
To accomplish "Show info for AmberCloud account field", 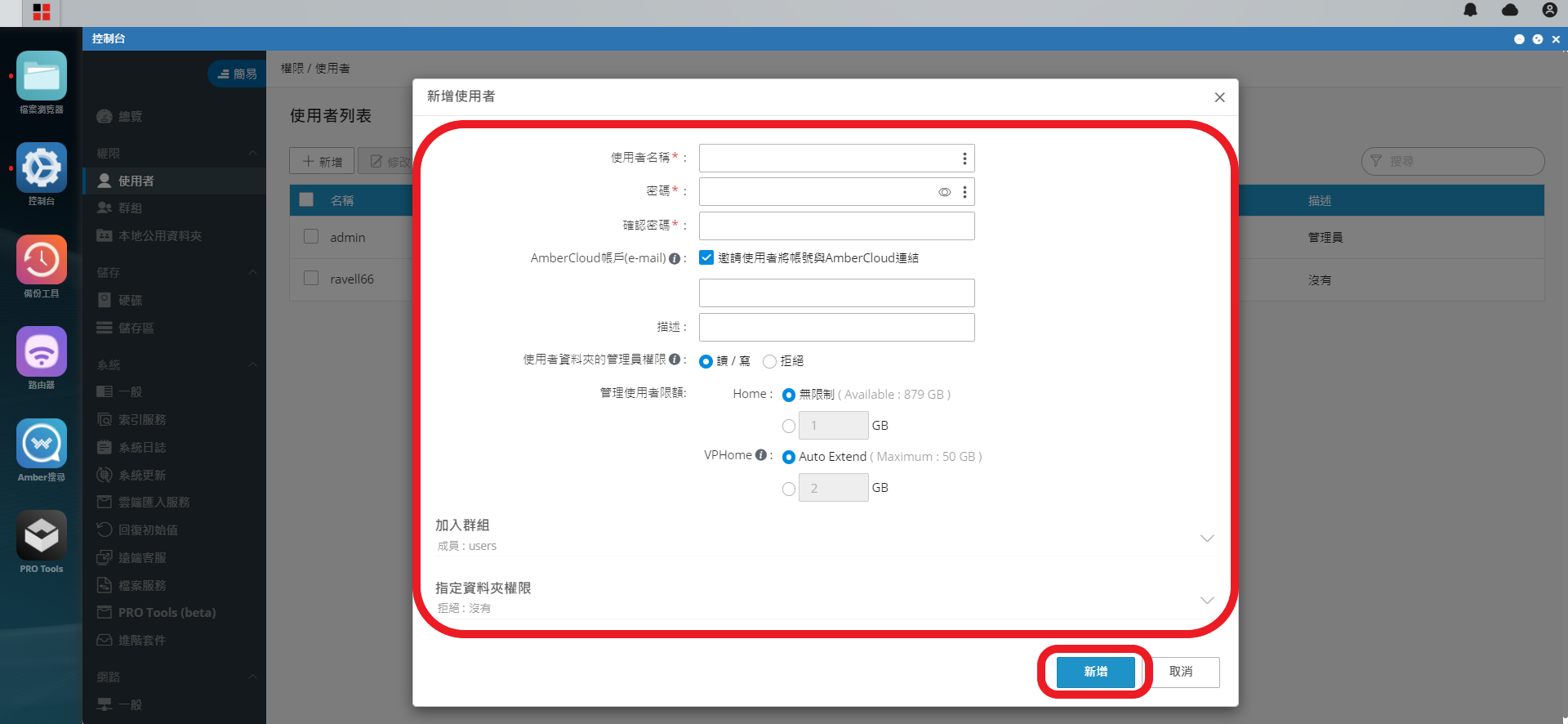I will pos(675,258).
